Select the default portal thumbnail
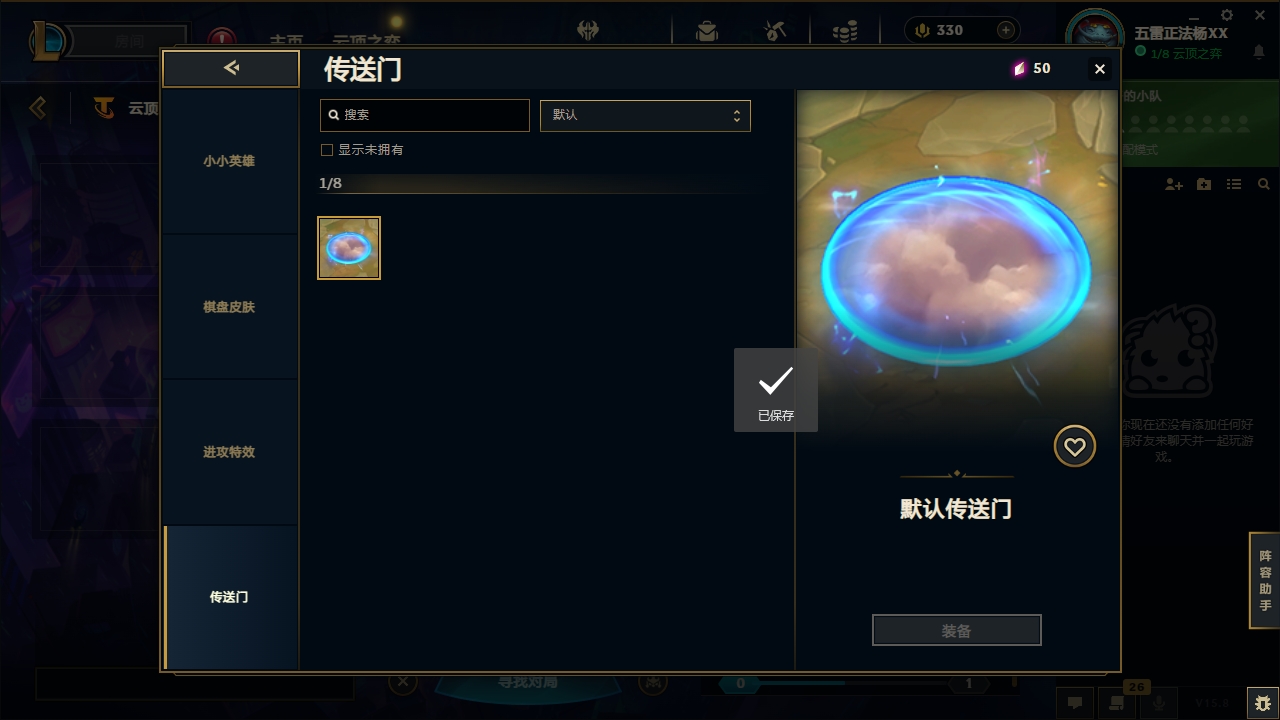This screenshot has height=720, width=1280. pyautogui.click(x=349, y=248)
